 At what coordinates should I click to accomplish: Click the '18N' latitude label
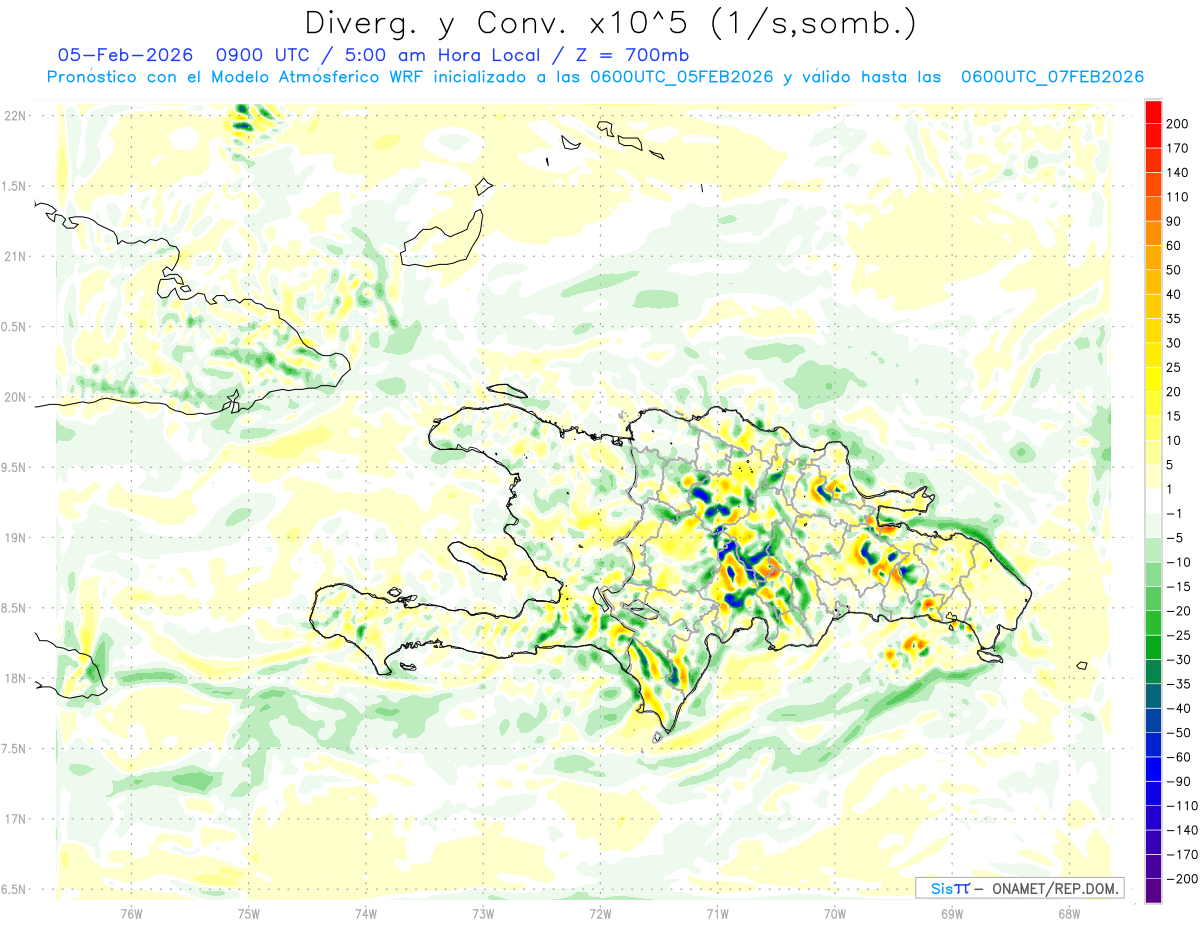coord(15,679)
